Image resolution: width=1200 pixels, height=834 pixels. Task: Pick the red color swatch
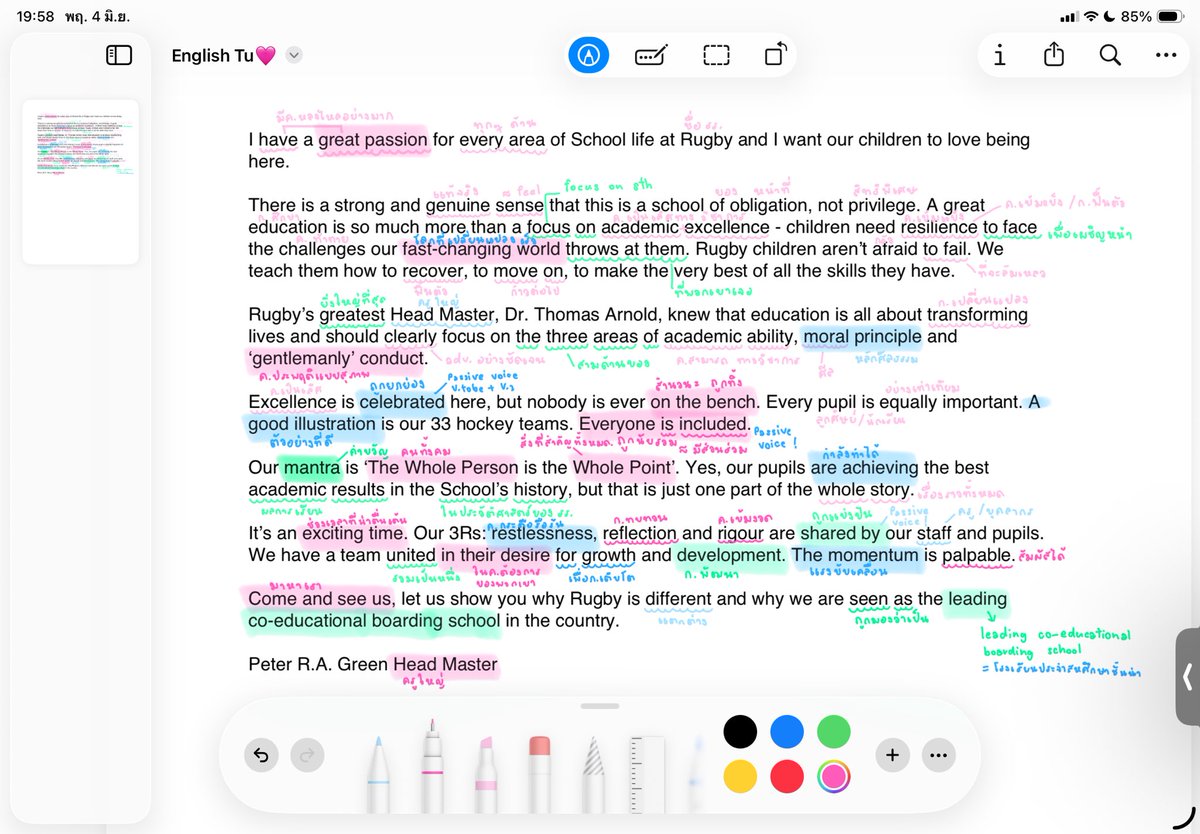click(x=787, y=777)
